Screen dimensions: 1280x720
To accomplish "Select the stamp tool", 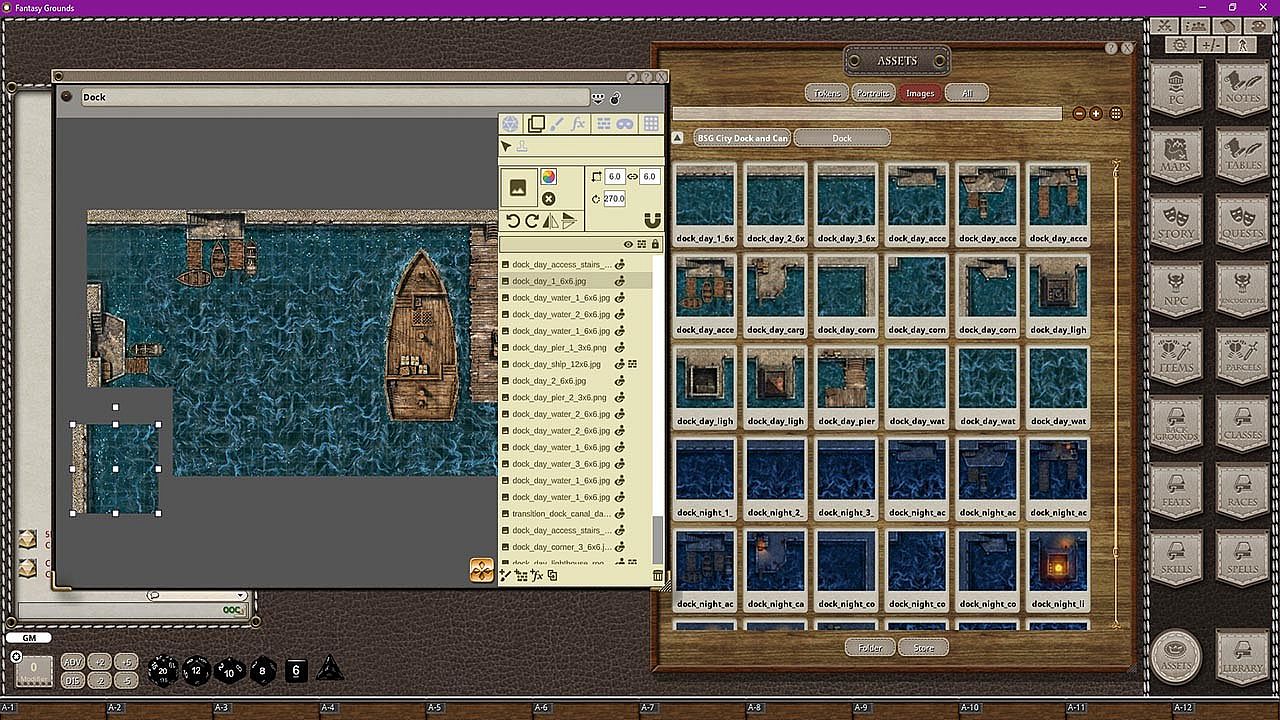I will pyautogui.click(x=522, y=147).
